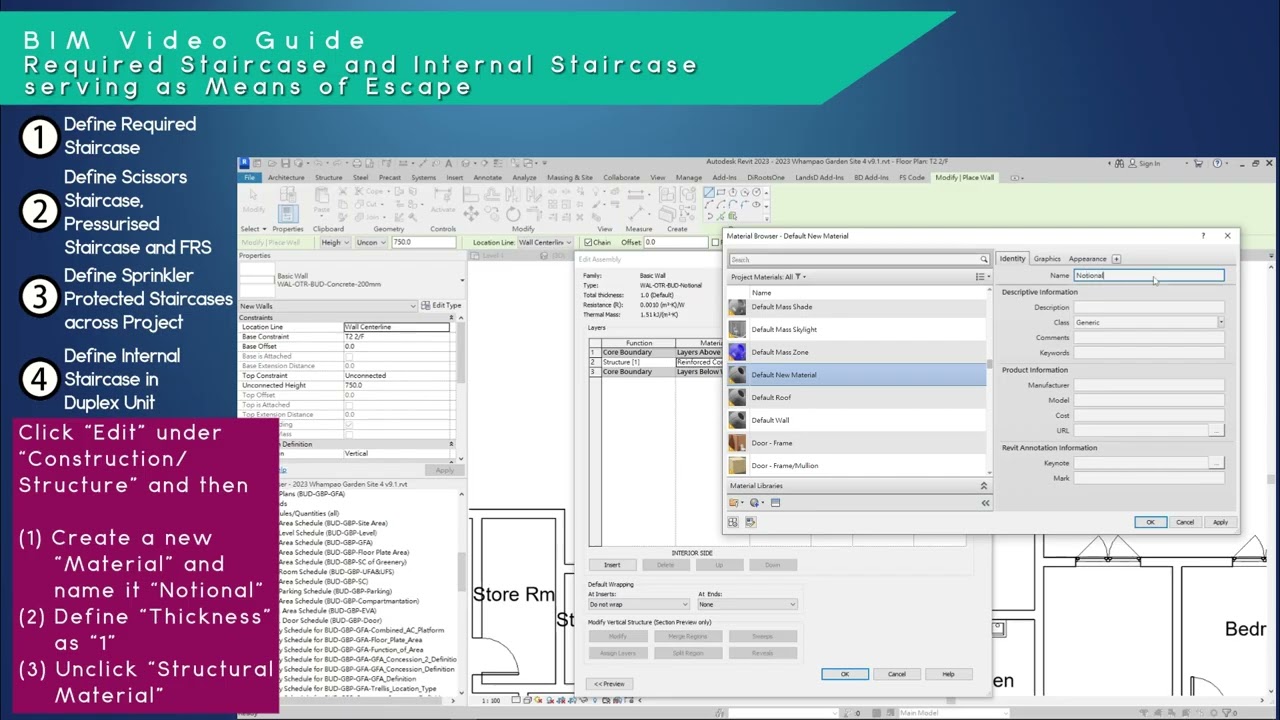Screen dimensions: 1280x720
Task: Switch to the Appearance tab
Action: [x=1087, y=259]
